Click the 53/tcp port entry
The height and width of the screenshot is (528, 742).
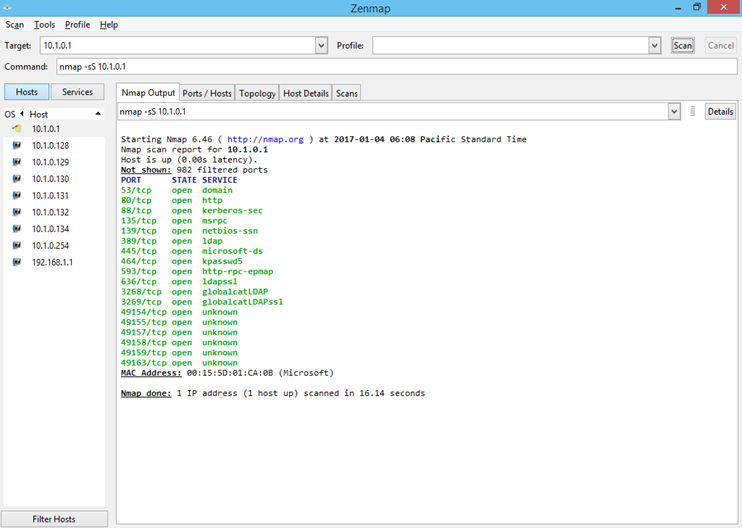[x=136, y=190]
